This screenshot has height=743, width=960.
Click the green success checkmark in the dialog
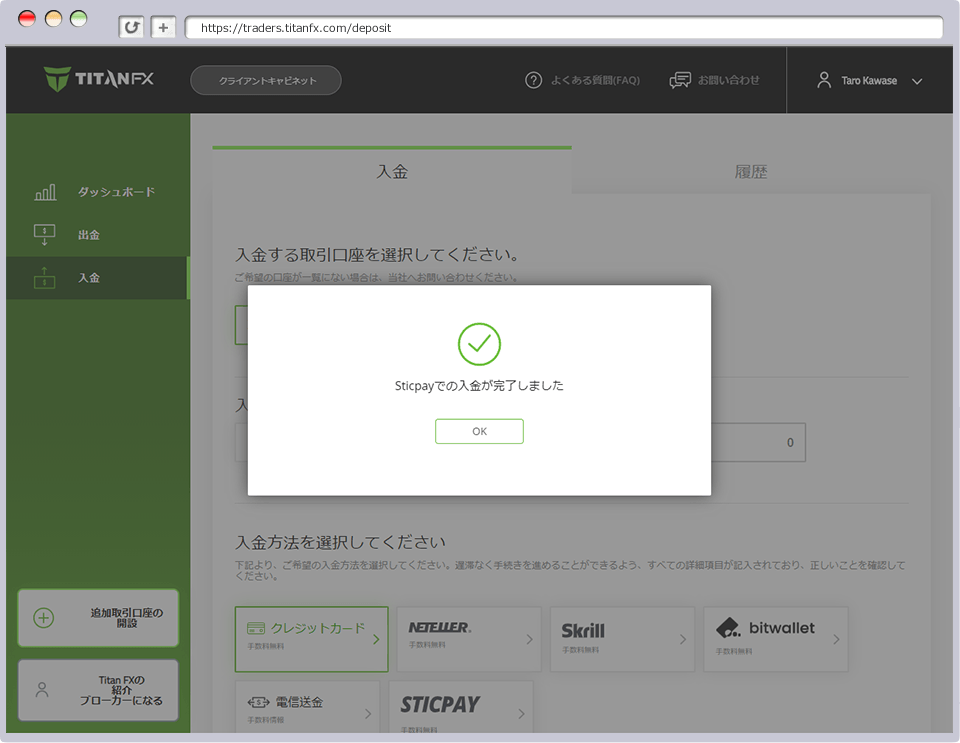(x=479, y=344)
